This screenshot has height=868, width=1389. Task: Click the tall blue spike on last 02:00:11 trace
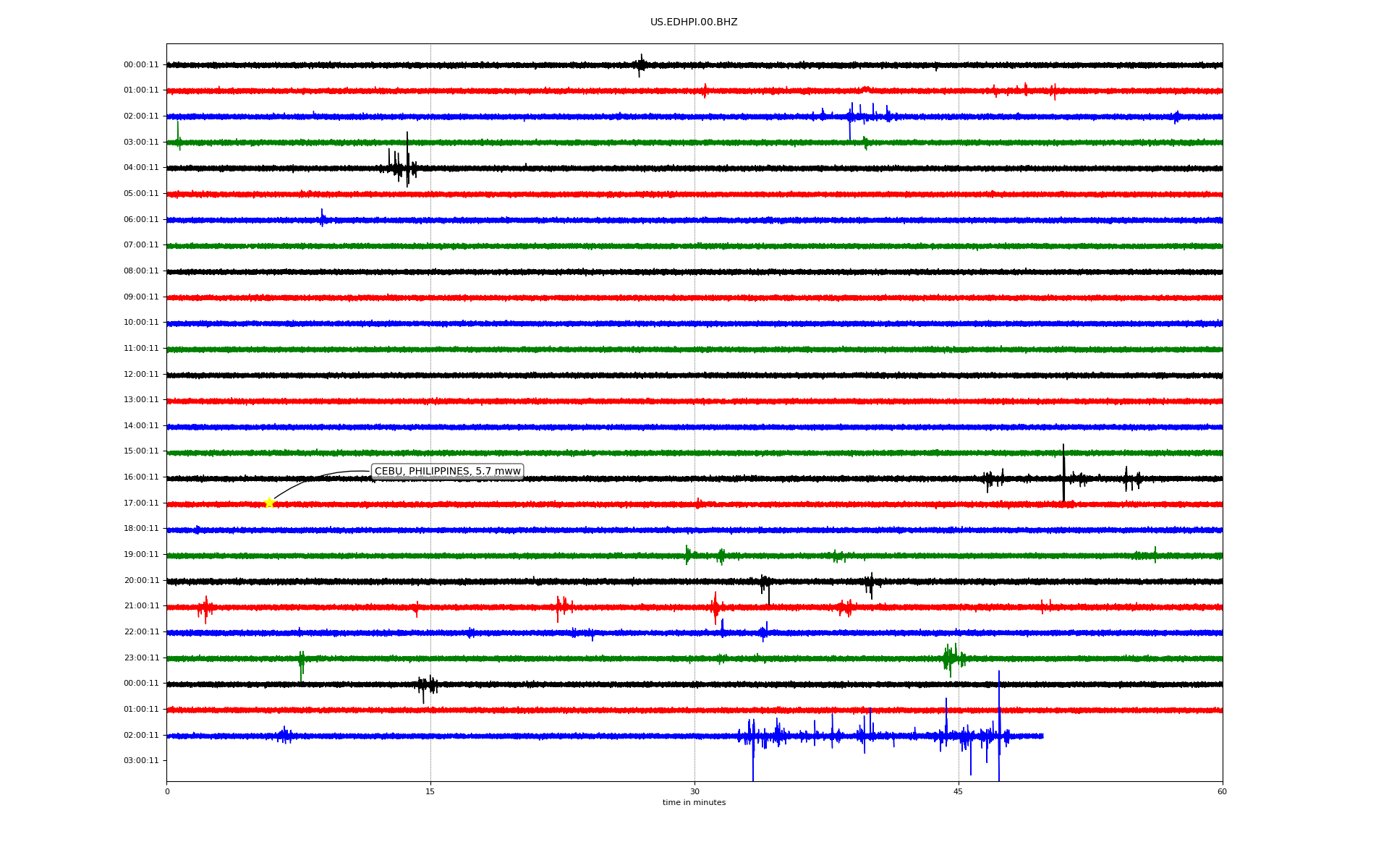pyautogui.click(x=999, y=723)
